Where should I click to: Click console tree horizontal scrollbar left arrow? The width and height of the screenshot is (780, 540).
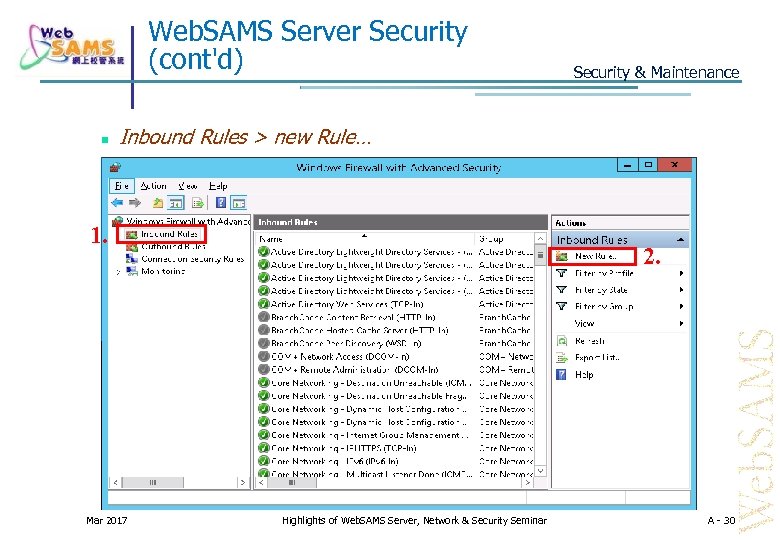115,482
